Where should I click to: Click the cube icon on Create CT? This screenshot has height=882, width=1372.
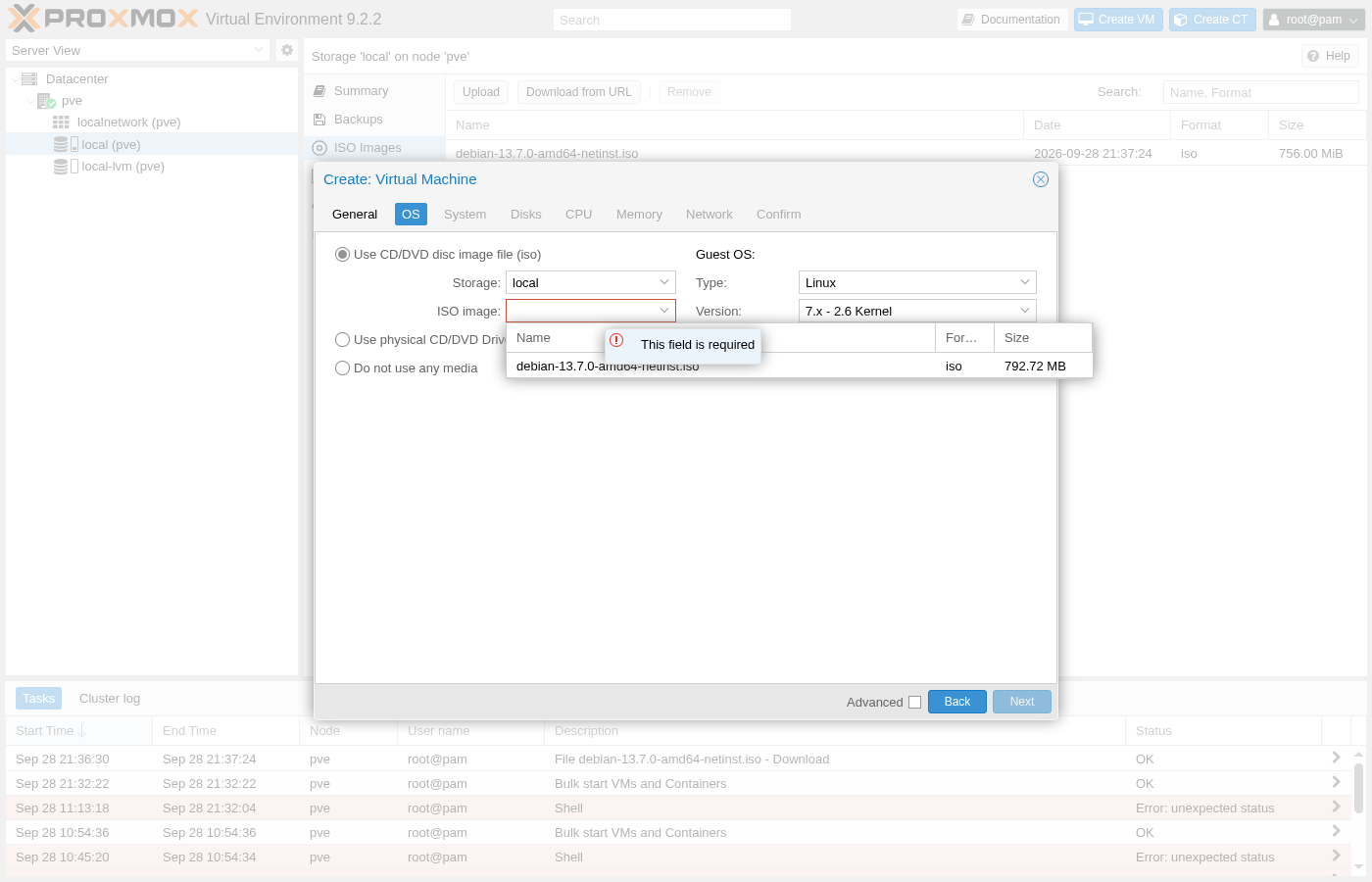1181,20
